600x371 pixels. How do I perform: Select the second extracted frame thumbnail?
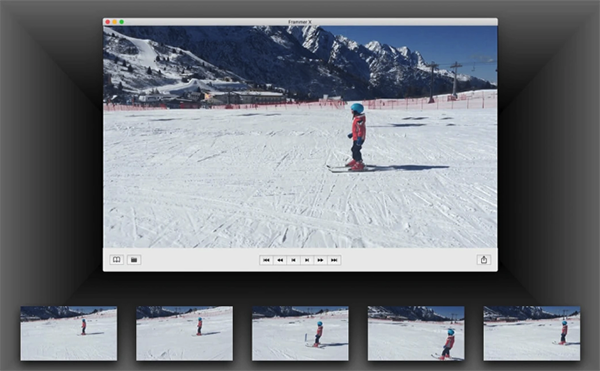tap(184, 333)
